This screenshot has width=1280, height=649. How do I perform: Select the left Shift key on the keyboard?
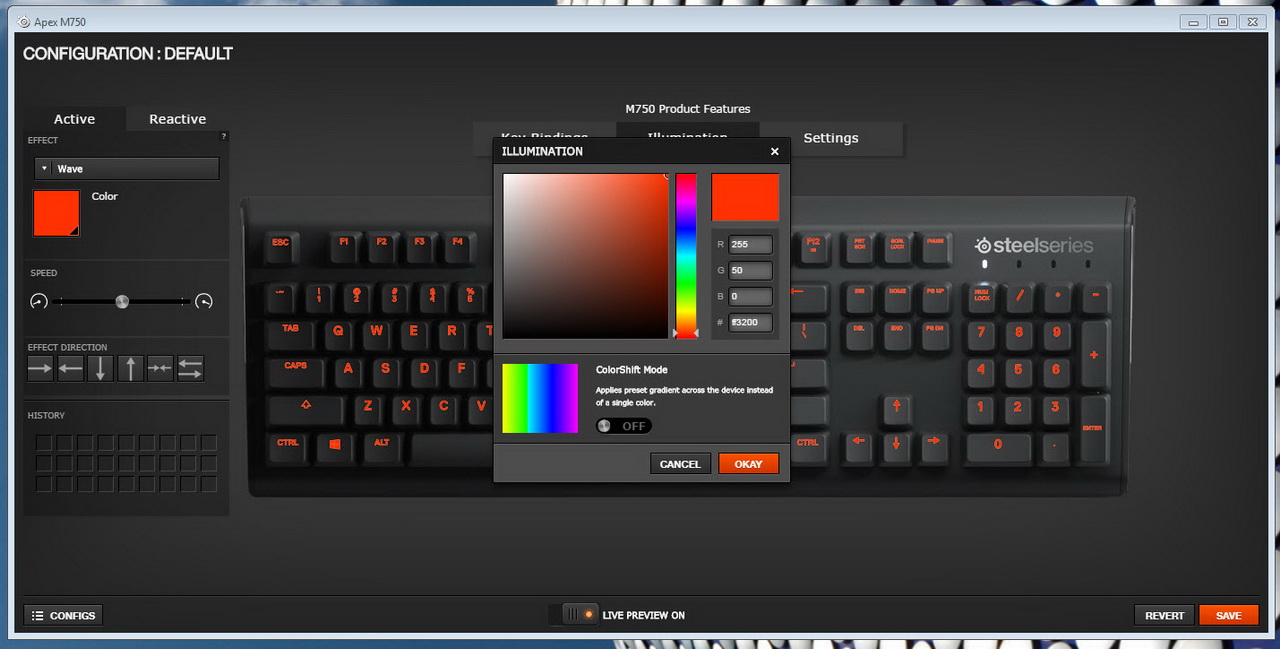(x=305, y=408)
